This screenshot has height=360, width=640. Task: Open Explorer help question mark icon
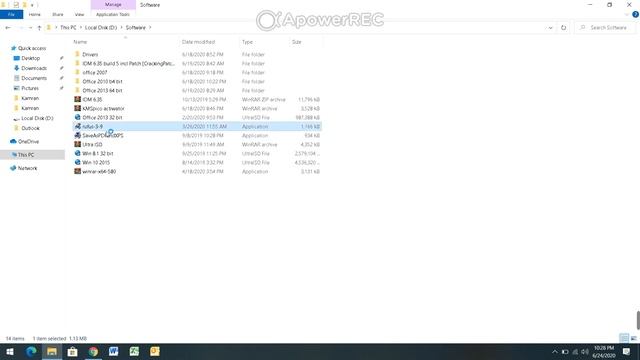click(x=635, y=14)
